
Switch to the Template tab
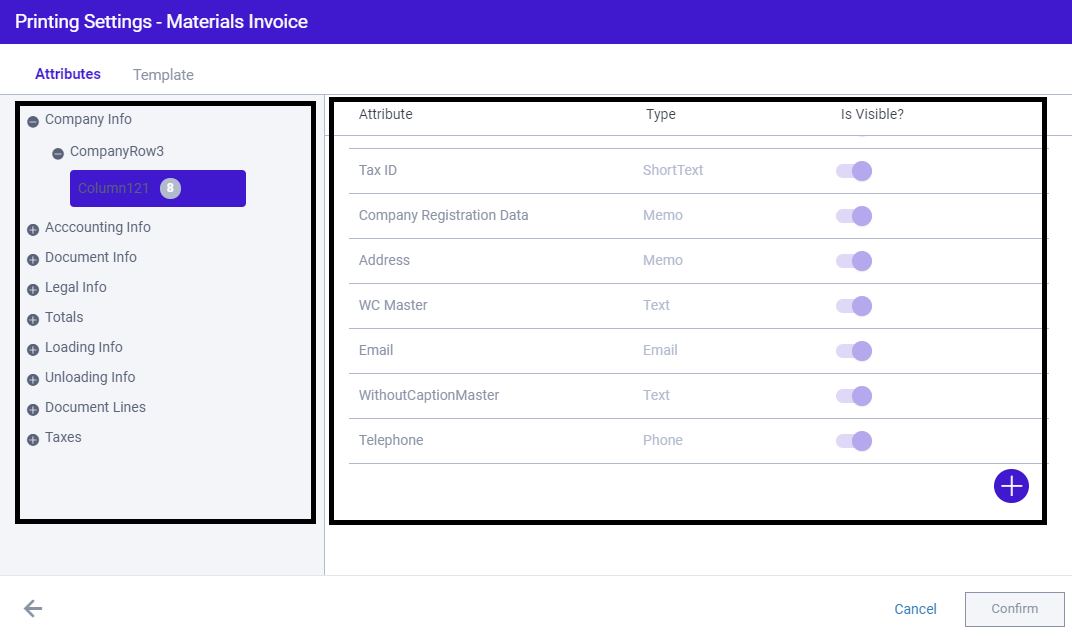click(163, 75)
